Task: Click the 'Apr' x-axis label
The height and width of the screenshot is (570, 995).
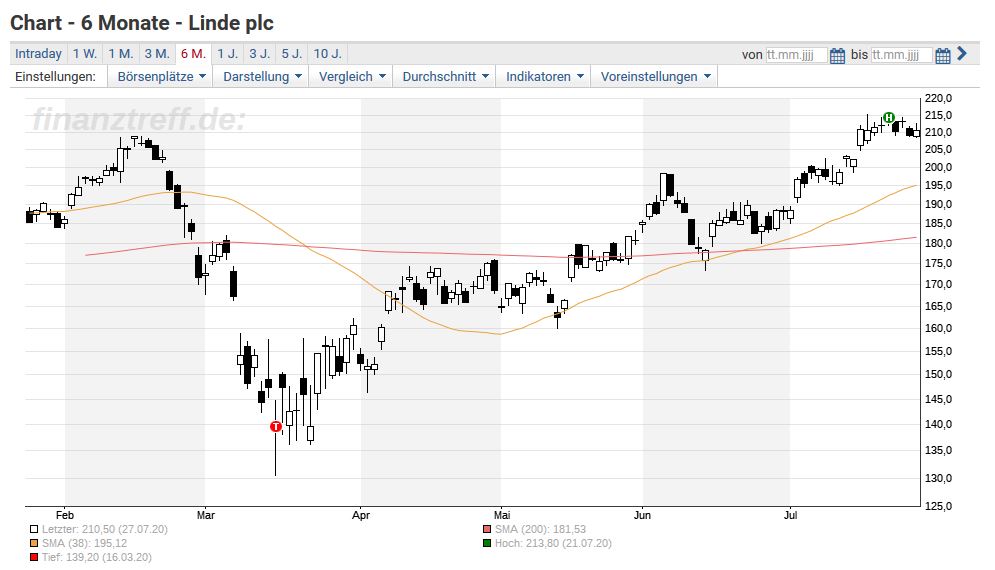Action: (x=360, y=515)
